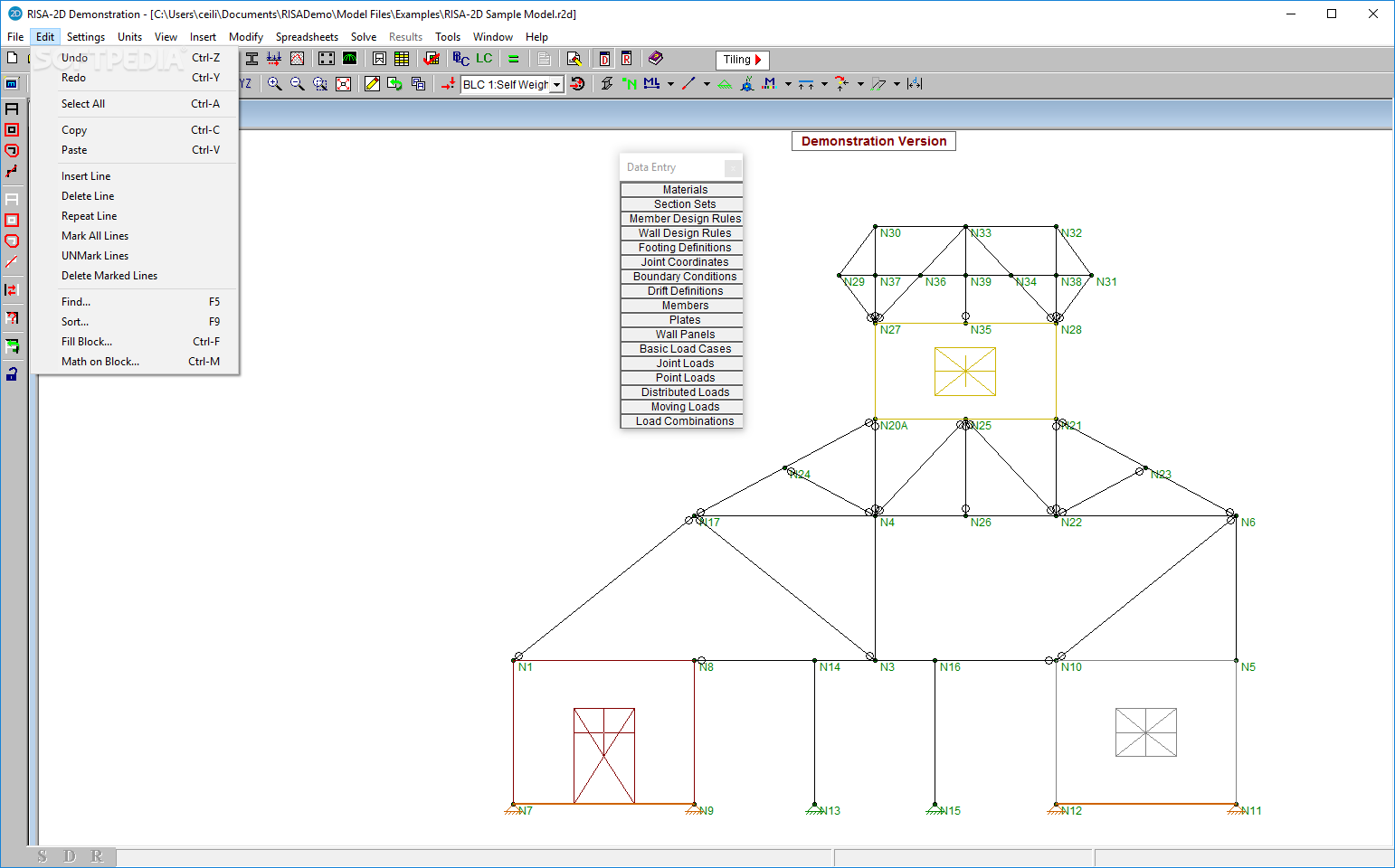Image resolution: width=1395 pixels, height=868 pixels.
Task: Toggle the R Results toolbar button
Action: [626, 59]
